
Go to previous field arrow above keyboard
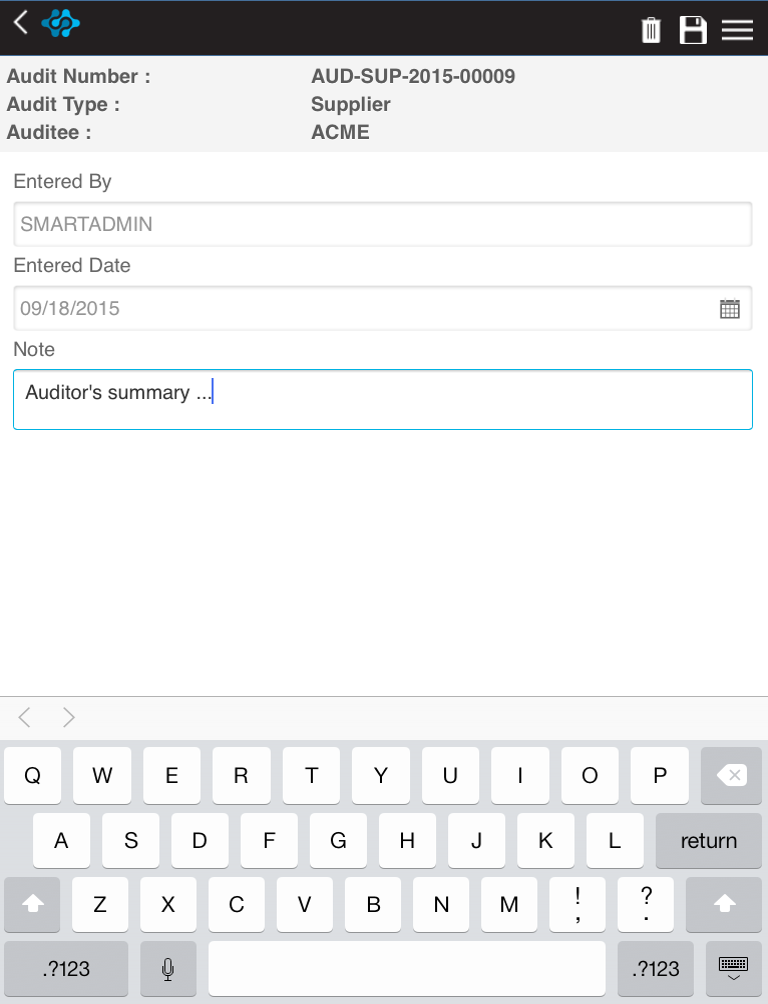[25, 717]
